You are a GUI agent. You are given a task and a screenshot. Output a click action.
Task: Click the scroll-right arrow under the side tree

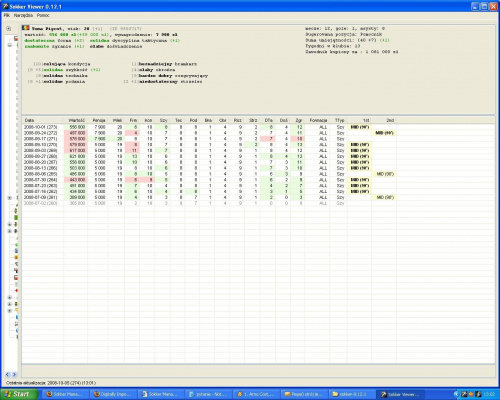tap(14, 375)
